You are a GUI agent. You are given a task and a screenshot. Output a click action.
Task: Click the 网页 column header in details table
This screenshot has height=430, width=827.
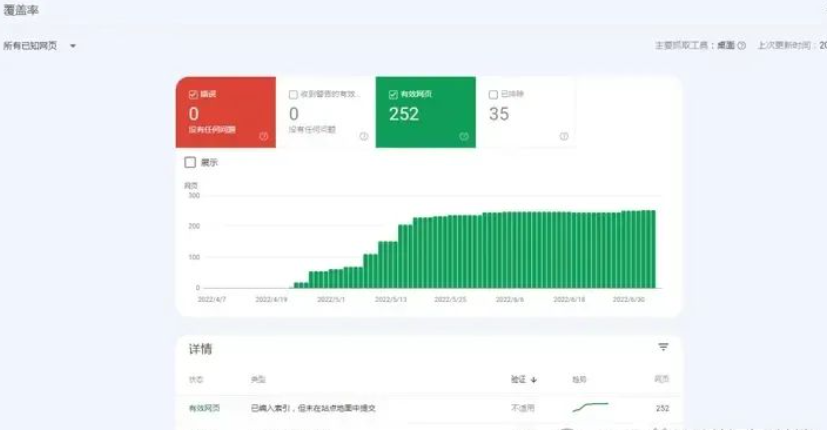pyautogui.click(x=662, y=379)
